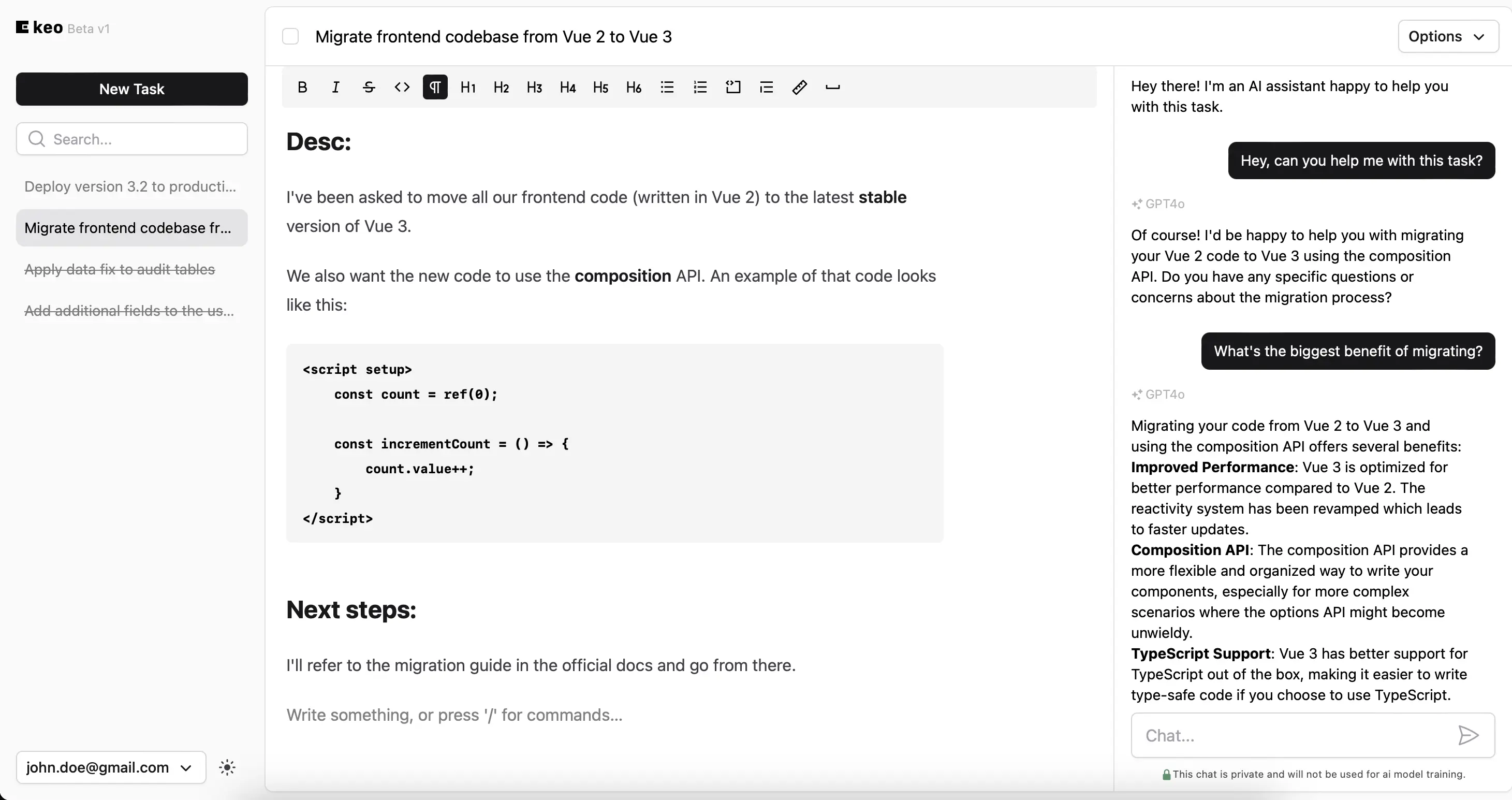Create a New Task
The height and width of the screenshot is (800, 1512).
[x=132, y=89]
